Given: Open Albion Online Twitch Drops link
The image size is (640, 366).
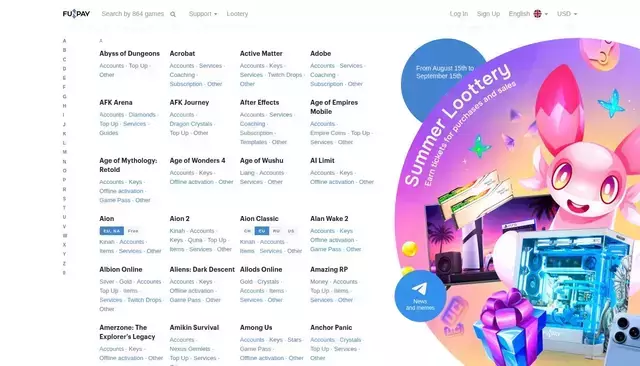Looking at the screenshot, I should coord(144,300).
